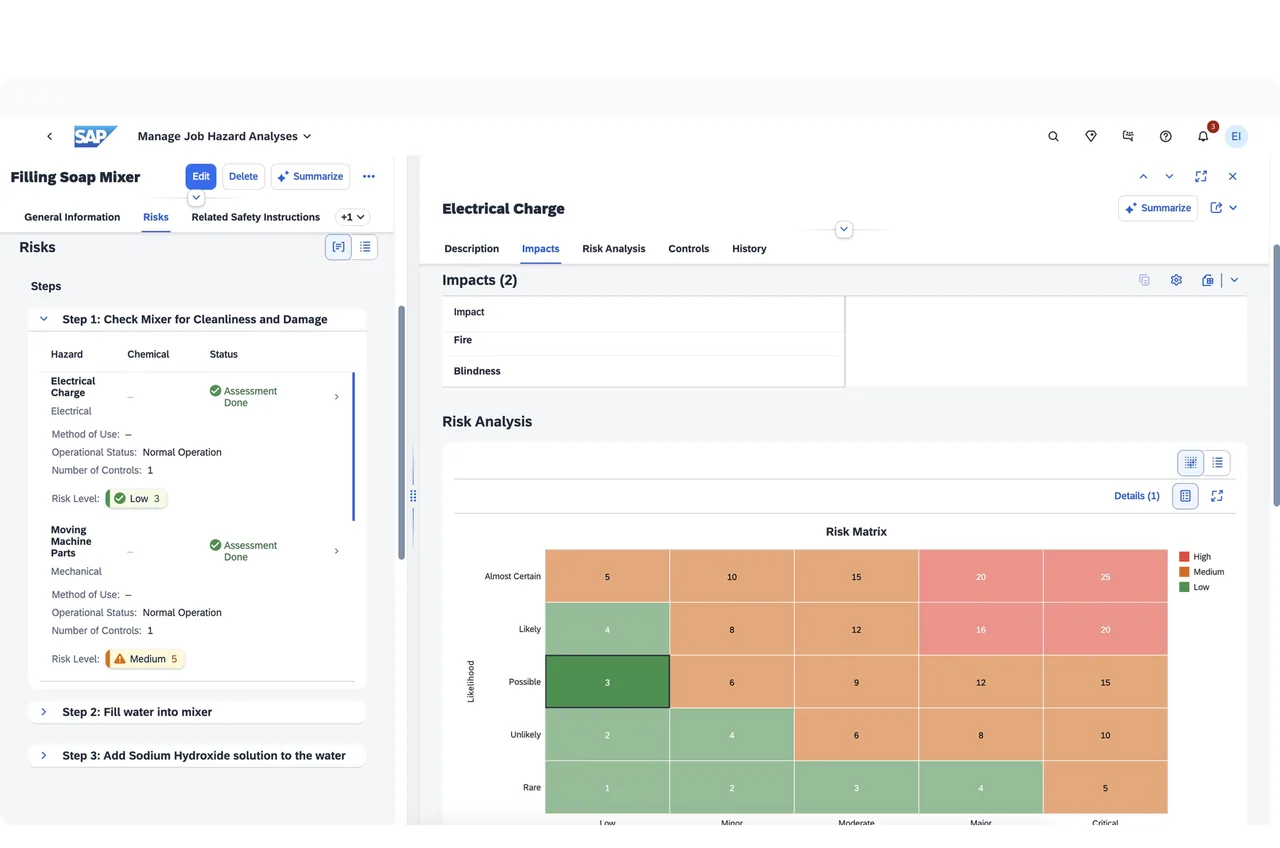Open the Moving Machine Parts row arrow

point(336,551)
